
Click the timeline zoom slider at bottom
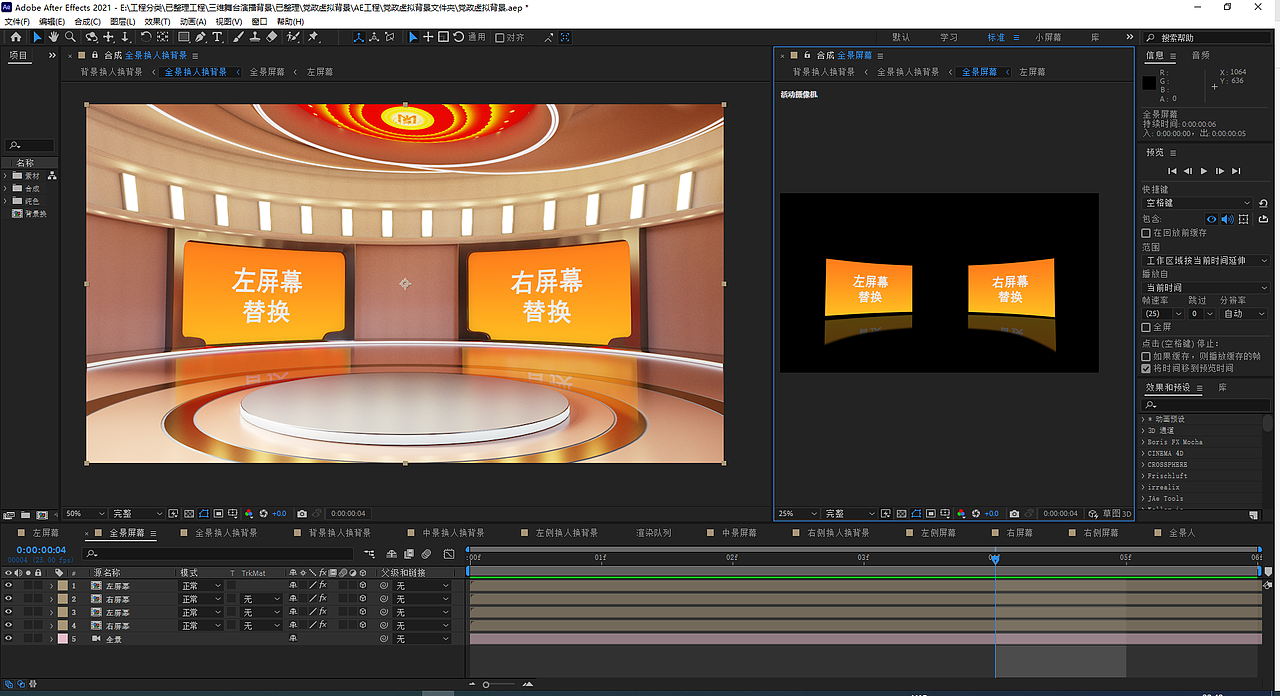[x=500, y=684]
